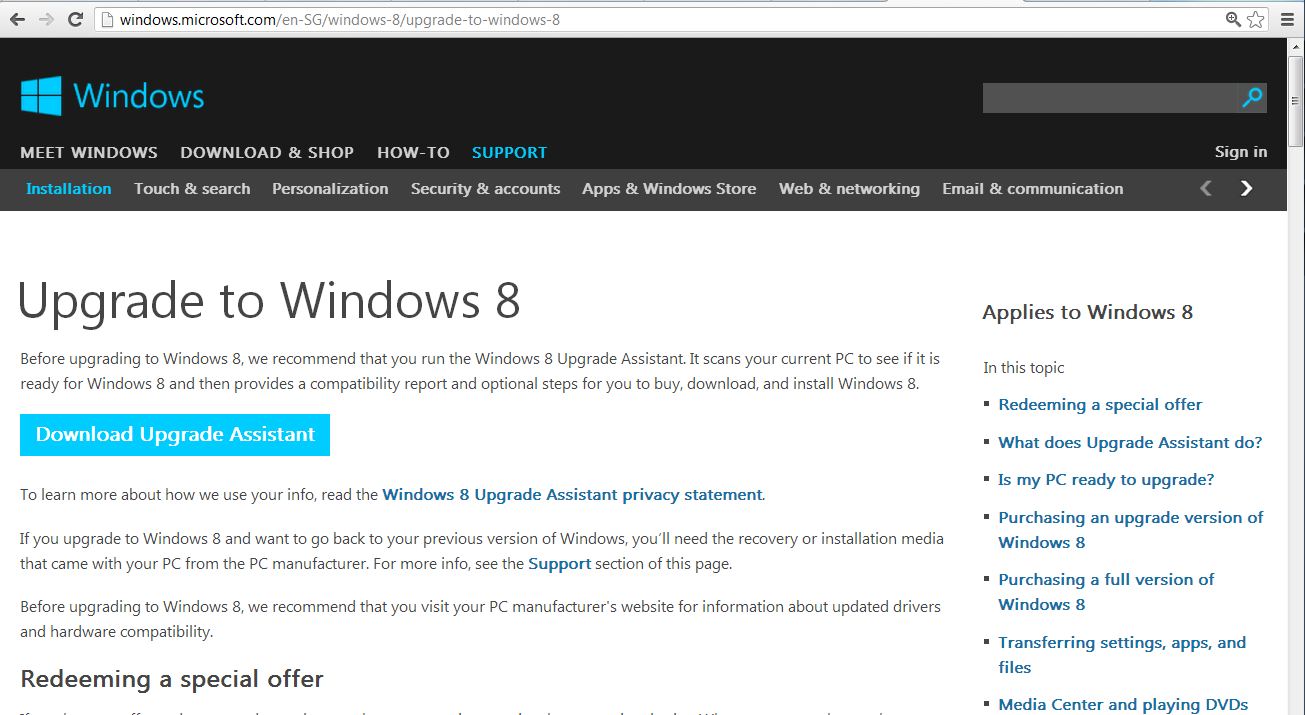
Task: Go back with browser back arrow
Action: [x=17, y=19]
